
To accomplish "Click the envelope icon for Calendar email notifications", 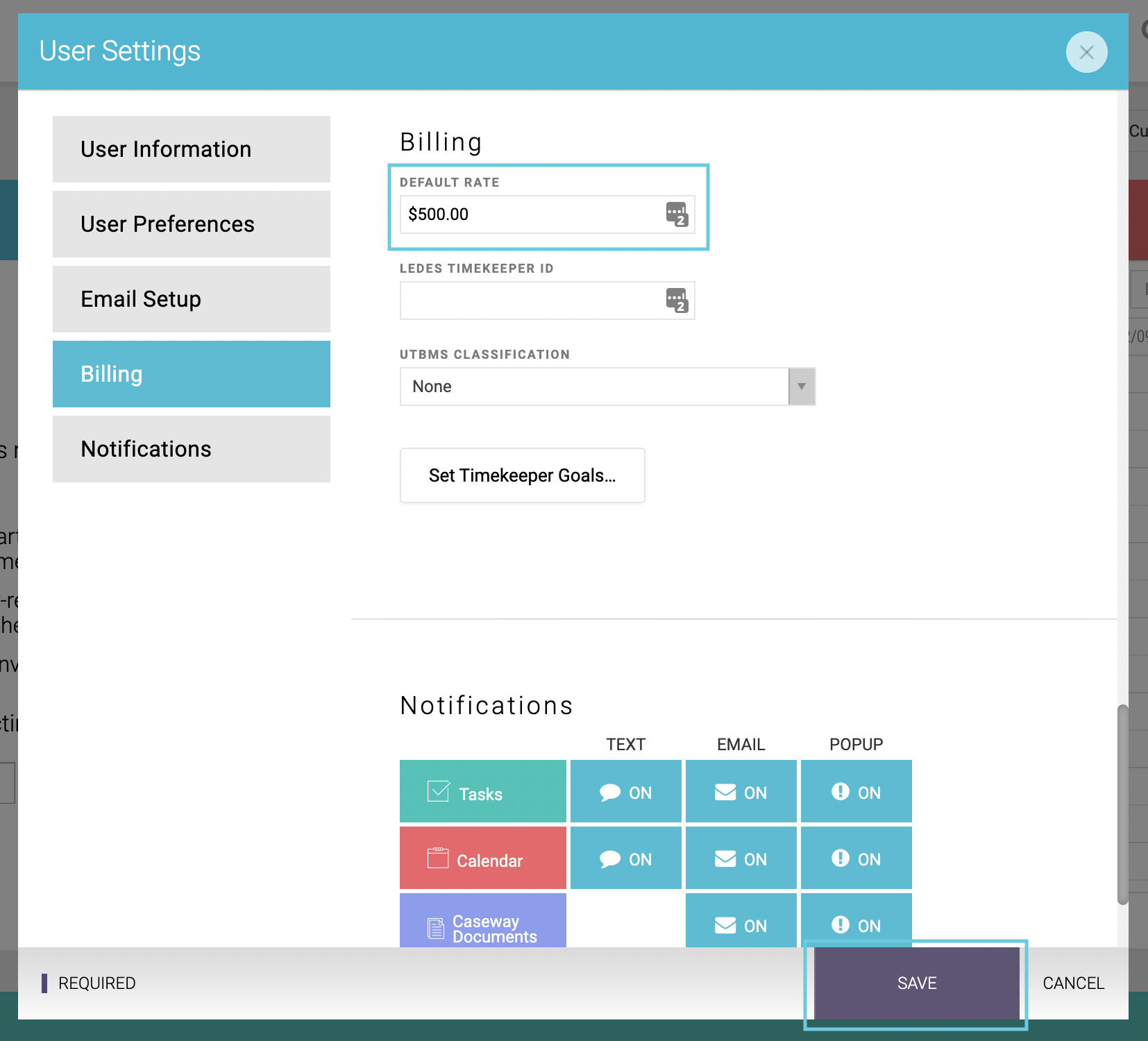I will [725, 858].
